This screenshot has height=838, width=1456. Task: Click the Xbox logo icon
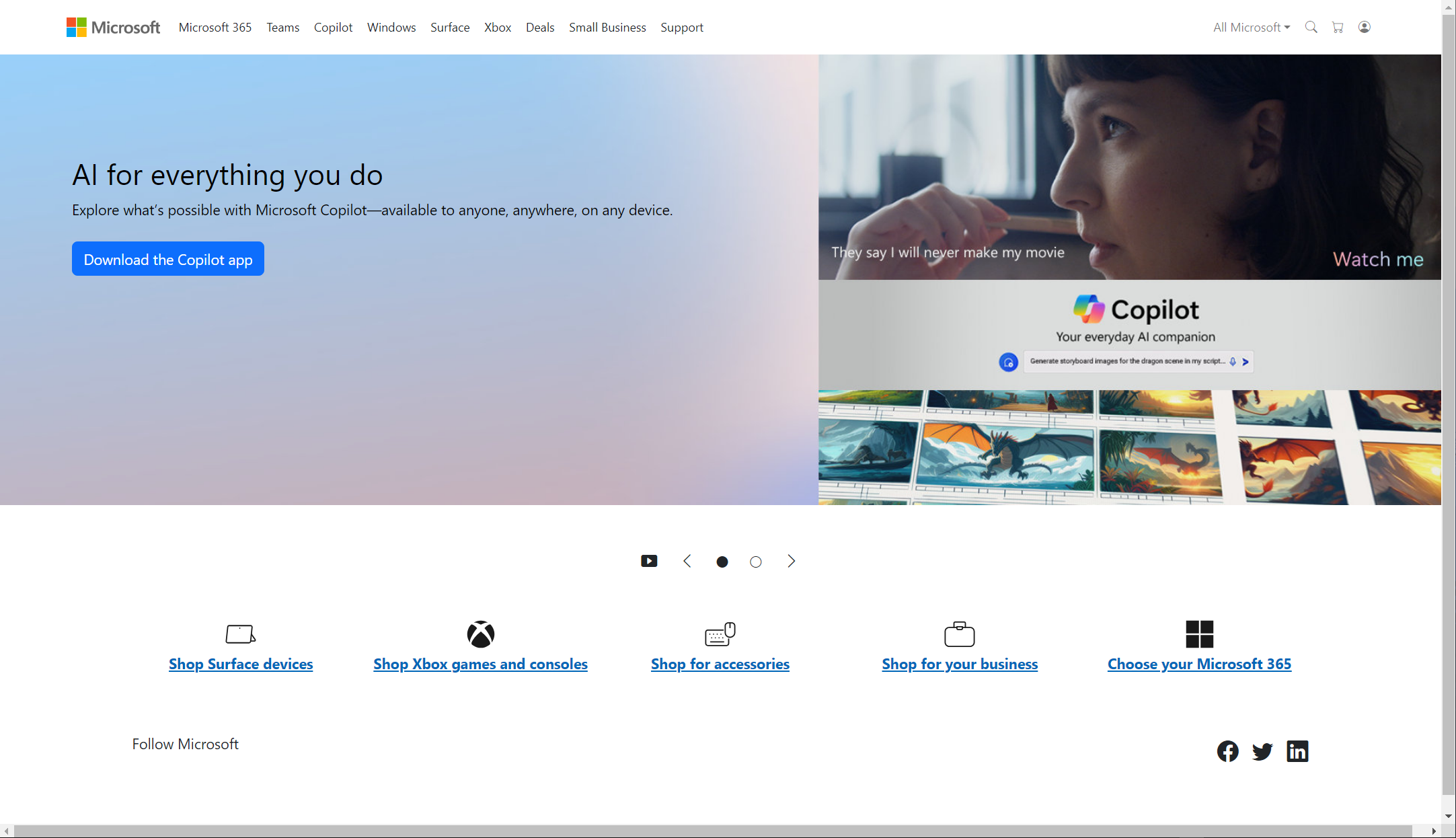pyautogui.click(x=481, y=634)
